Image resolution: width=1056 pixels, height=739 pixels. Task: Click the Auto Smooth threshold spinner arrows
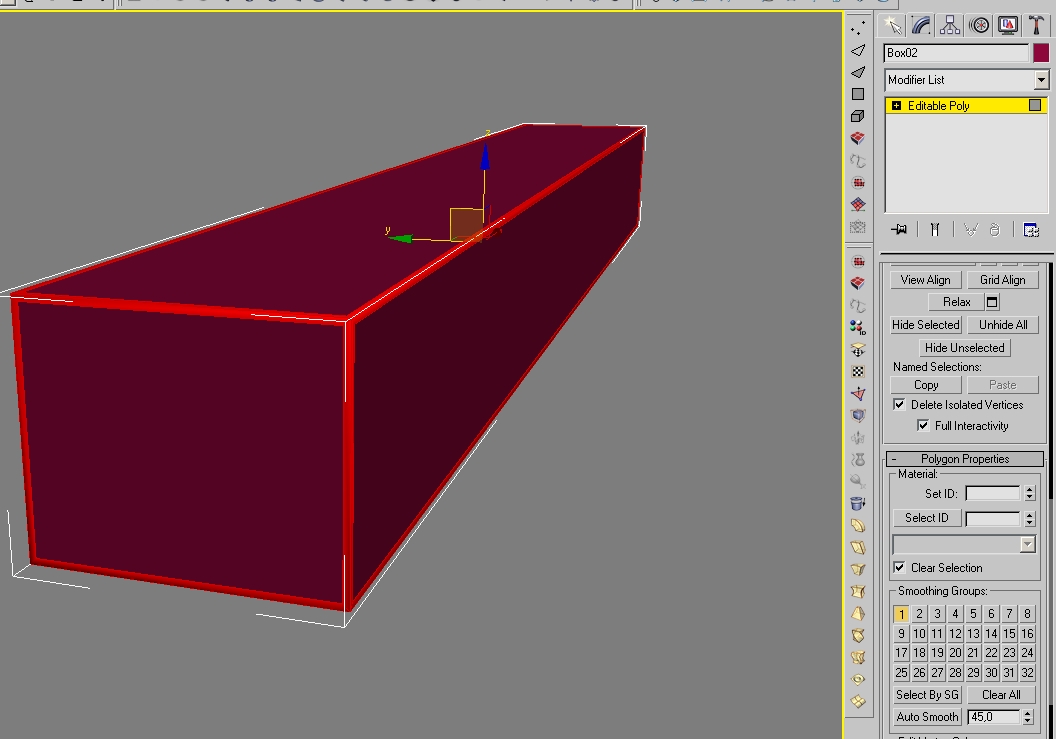(1028, 717)
